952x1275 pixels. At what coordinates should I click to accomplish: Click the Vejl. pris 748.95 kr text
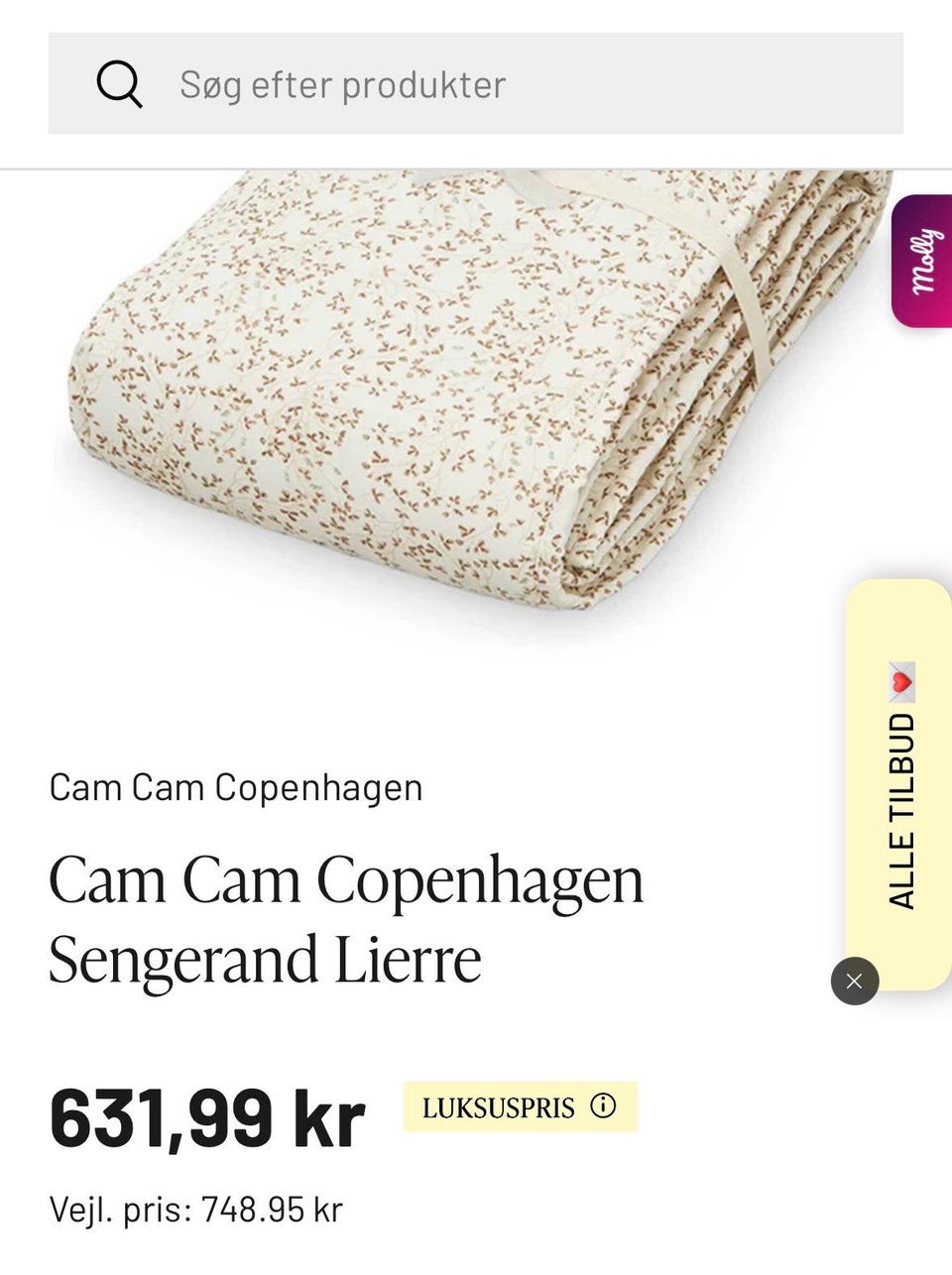(195, 1210)
